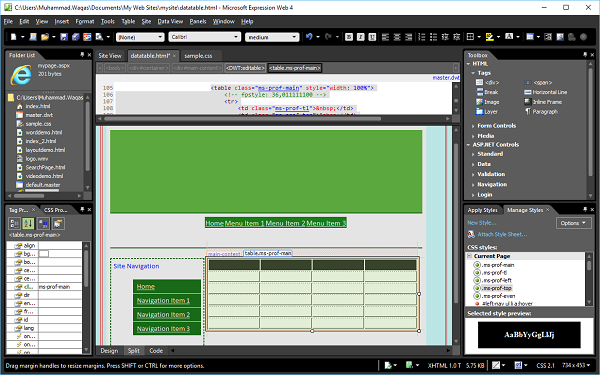Click Decrease Indent icon
This screenshot has width=600, height=375.
[x=445, y=37]
